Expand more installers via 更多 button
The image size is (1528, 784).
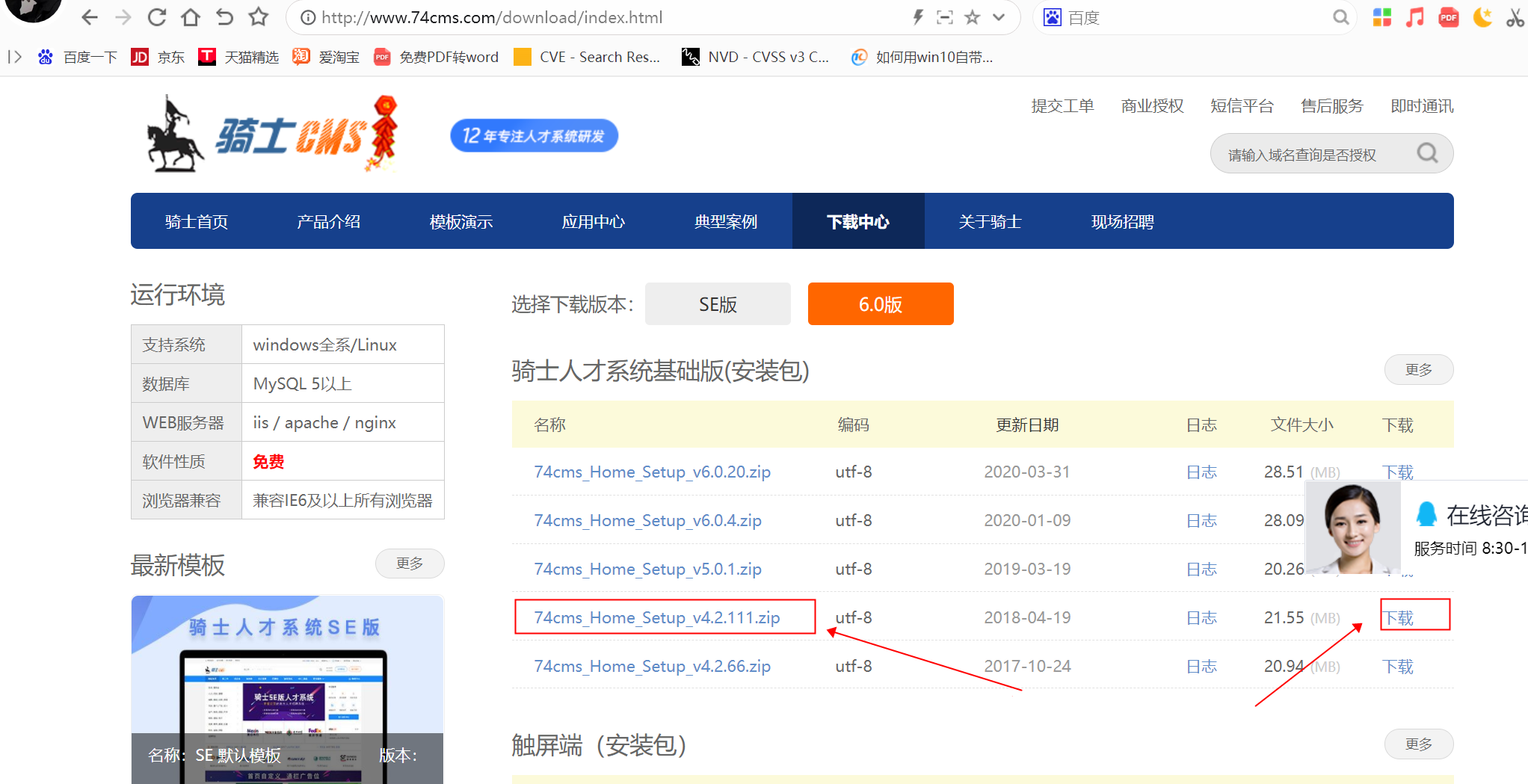point(1418,369)
